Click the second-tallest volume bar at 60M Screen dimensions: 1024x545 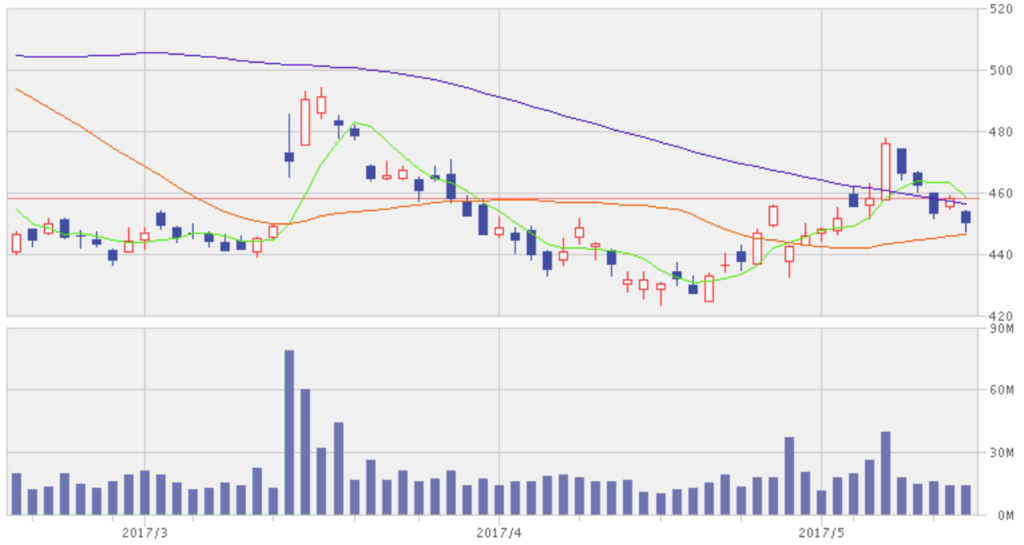point(305,452)
